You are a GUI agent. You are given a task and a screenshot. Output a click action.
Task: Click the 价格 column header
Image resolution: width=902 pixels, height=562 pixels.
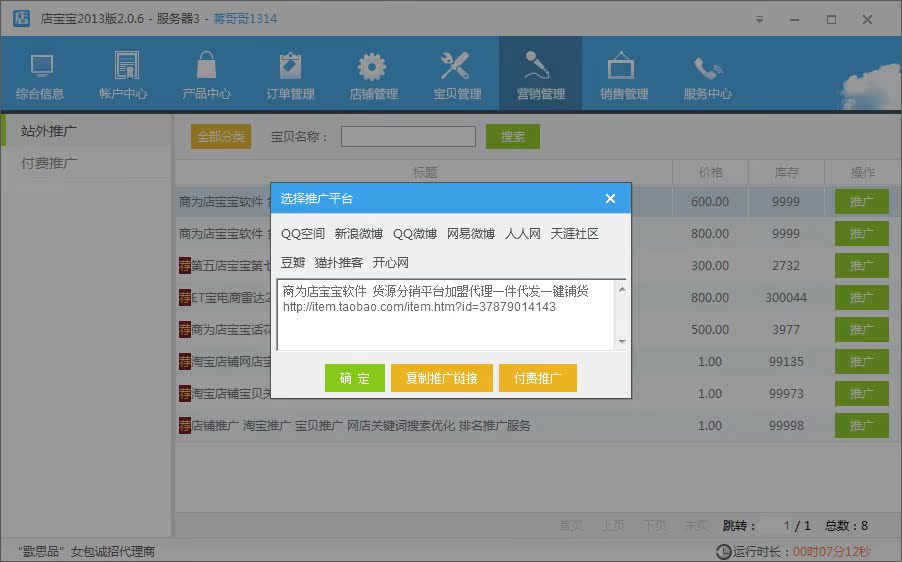(710, 172)
